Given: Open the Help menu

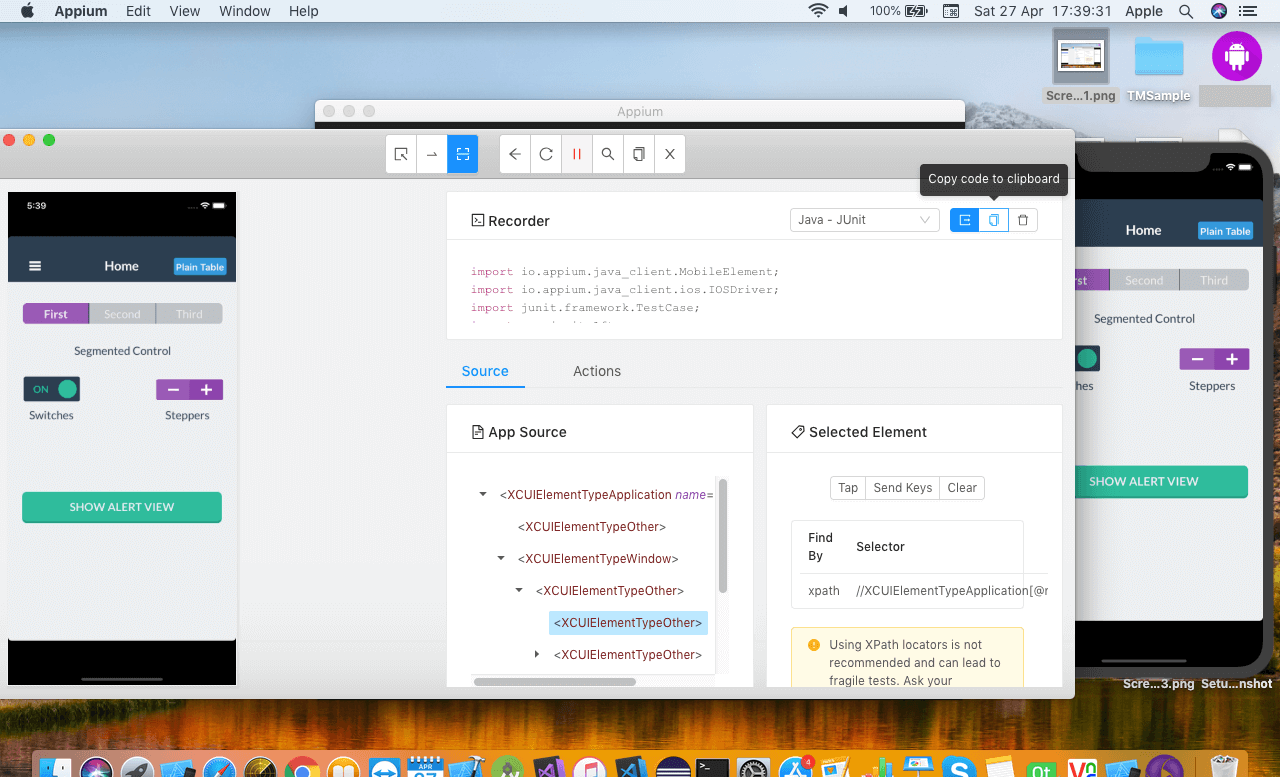Looking at the screenshot, I should pos(304,11).
